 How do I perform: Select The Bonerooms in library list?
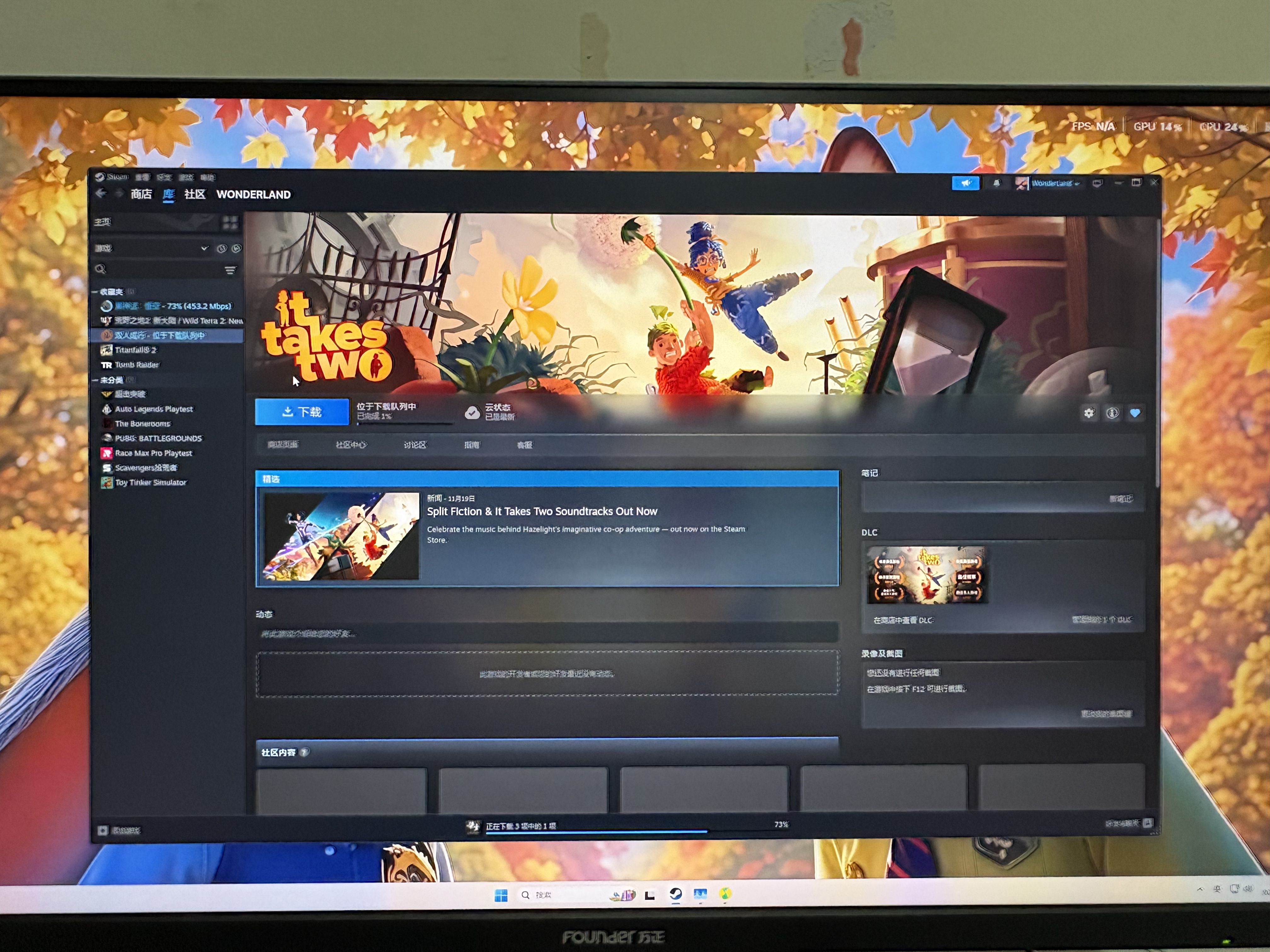(x=143, y=423)
